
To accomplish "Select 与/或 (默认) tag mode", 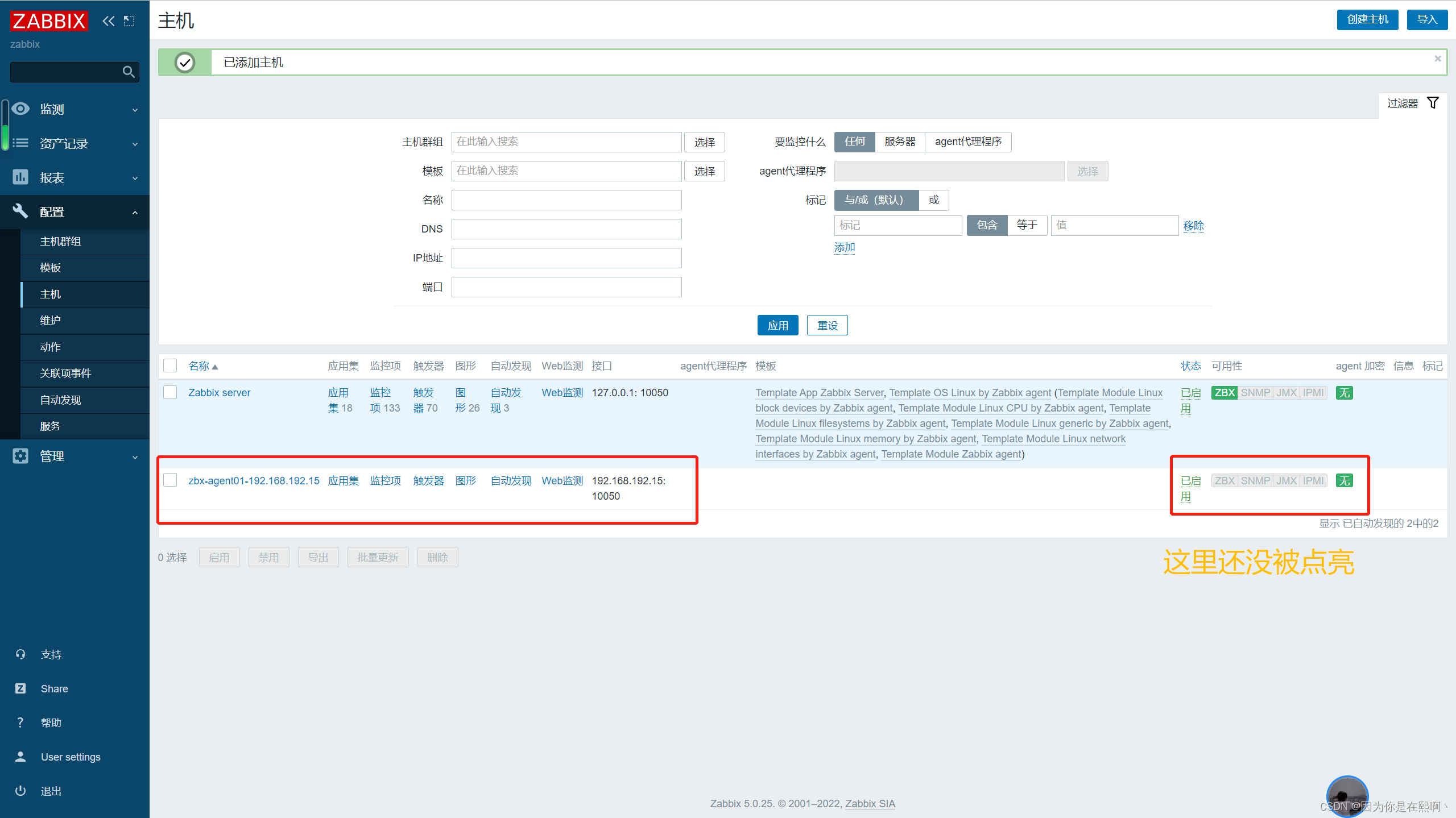I will click(876, 200).
